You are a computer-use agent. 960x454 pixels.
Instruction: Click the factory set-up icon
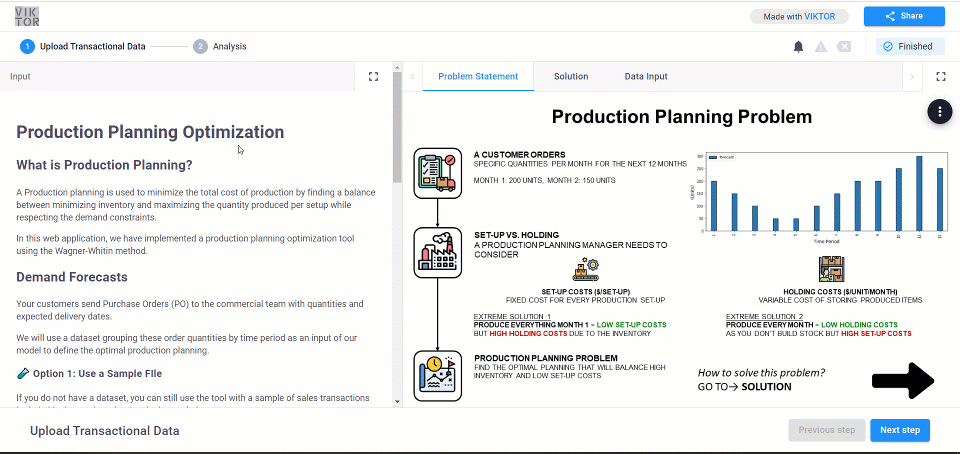438,252
